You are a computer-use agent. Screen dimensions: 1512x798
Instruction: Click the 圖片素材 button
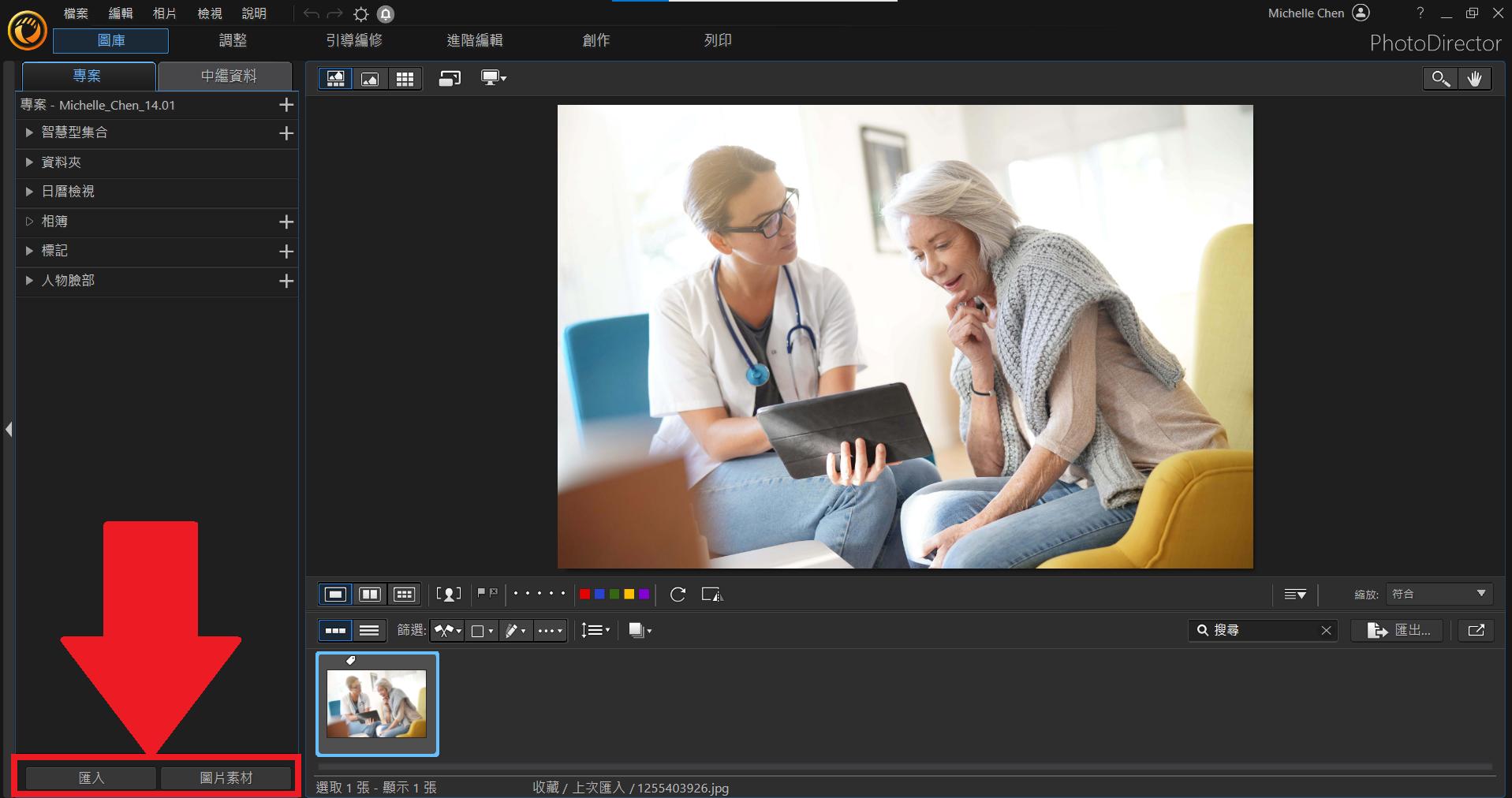pos(226,778)
